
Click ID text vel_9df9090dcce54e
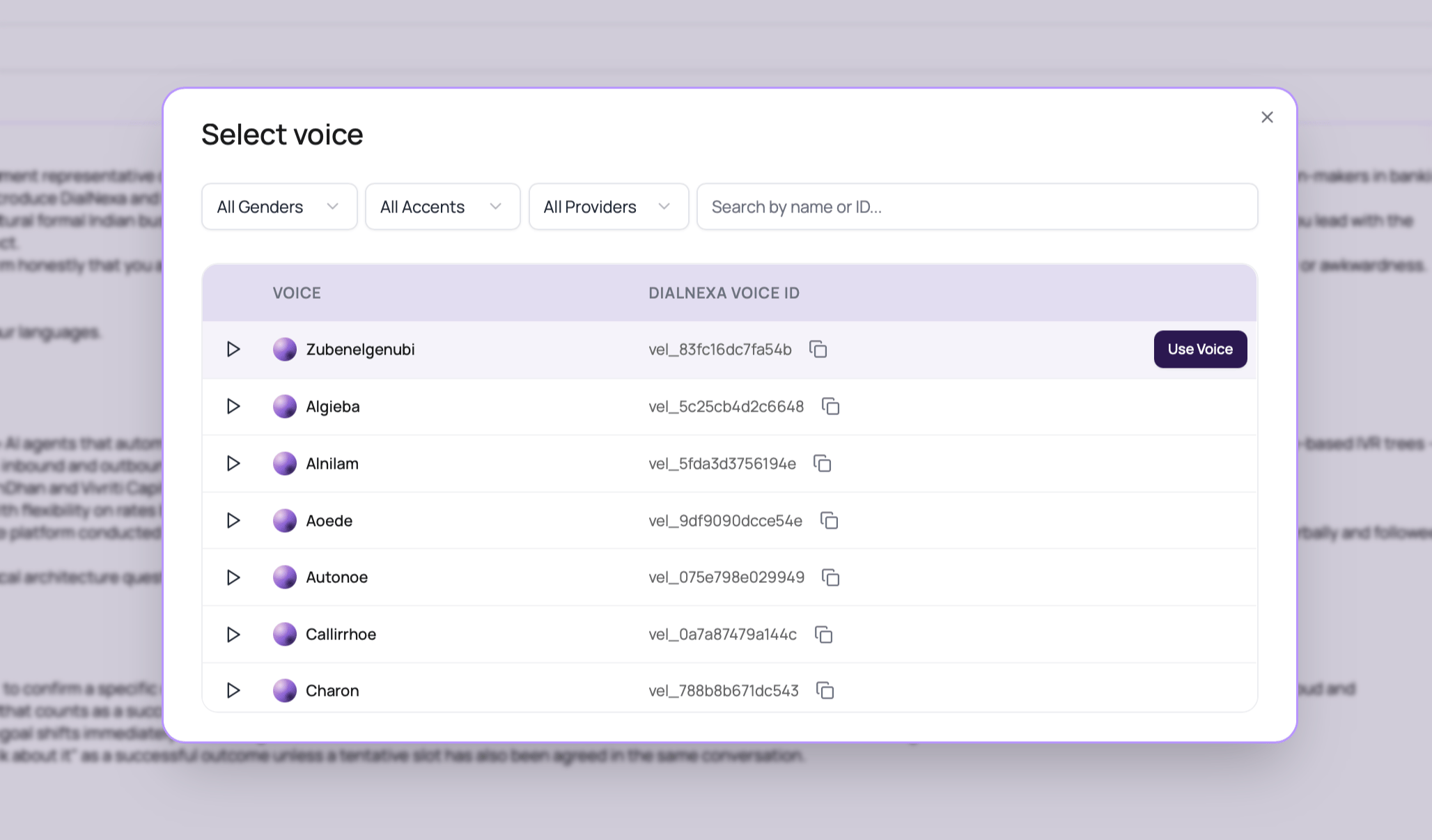click(x=726, y=520)
